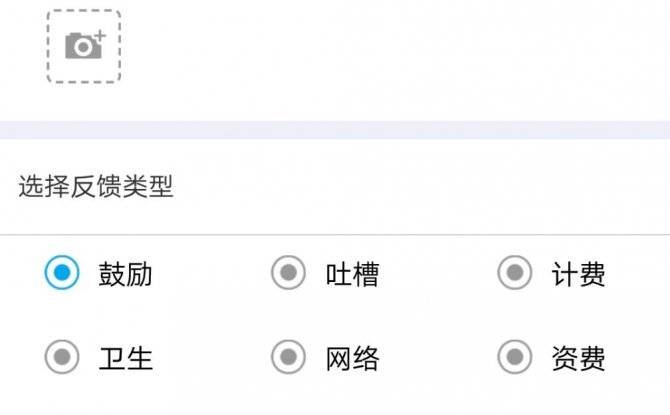Click the 网络 option label
The image size is (670, 415).
pyautogui.click(x=352, y=358)
